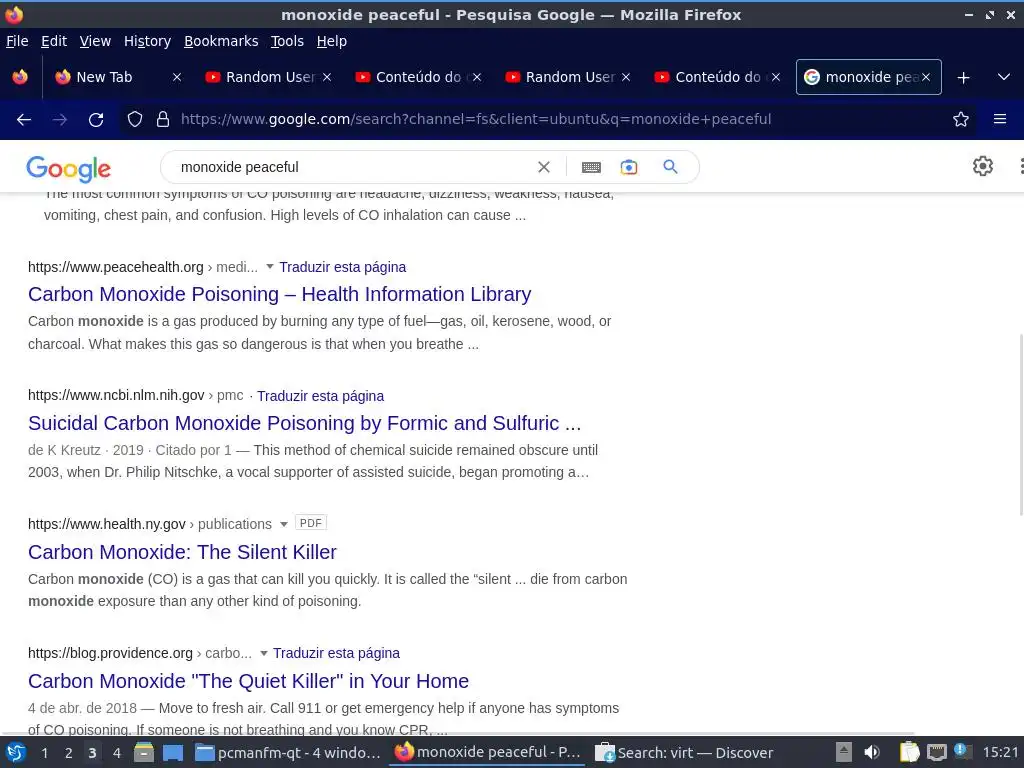Go to Google home via logo
Viewport: 1024px width, 768px height.
tap(69, 169)
